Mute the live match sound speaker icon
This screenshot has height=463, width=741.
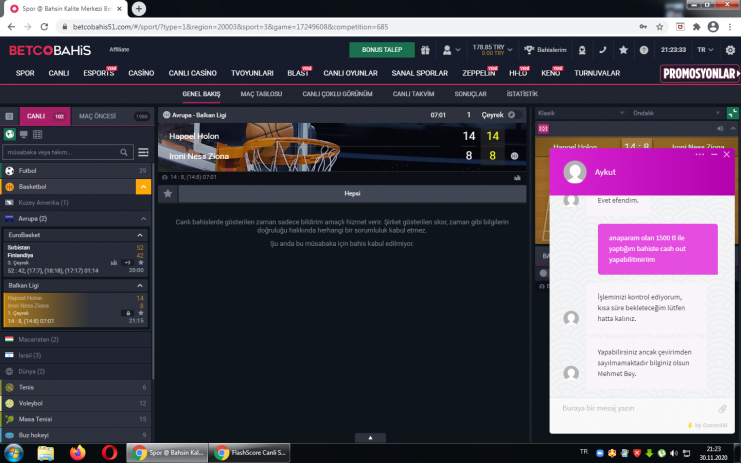(720, 129)
